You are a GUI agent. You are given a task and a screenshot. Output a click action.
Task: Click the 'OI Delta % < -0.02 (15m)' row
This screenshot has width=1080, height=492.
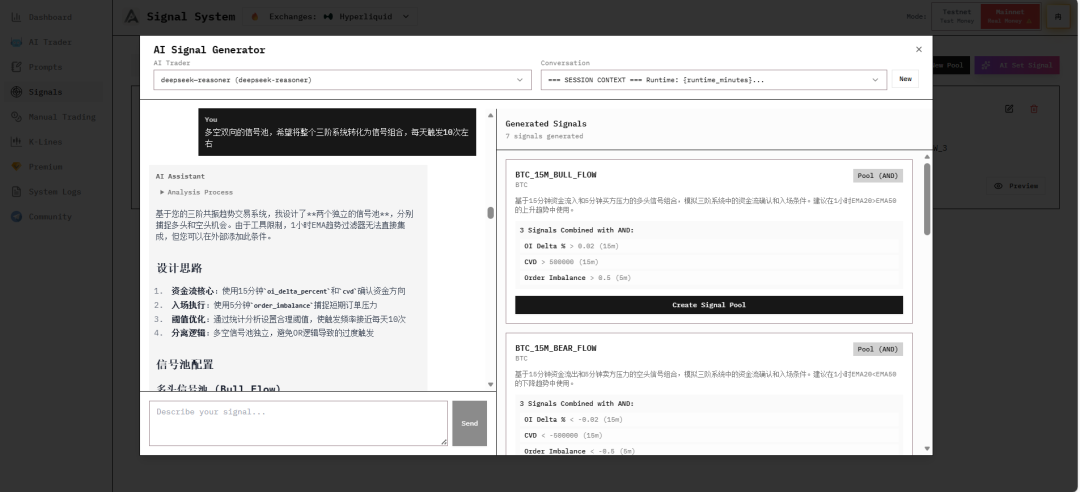(709, 420)
